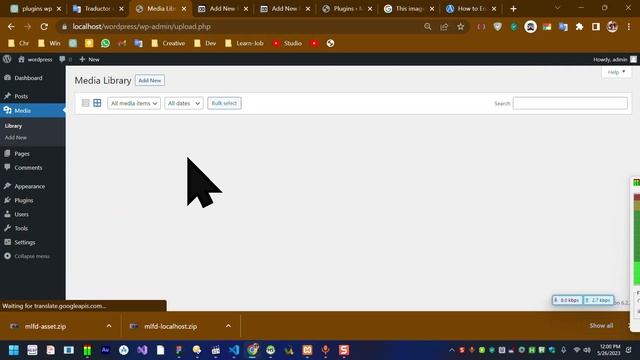This screenshot has width=640, height=360.
Task: Open the mlfd-localhost.zip download
Action: coord(171,327)
